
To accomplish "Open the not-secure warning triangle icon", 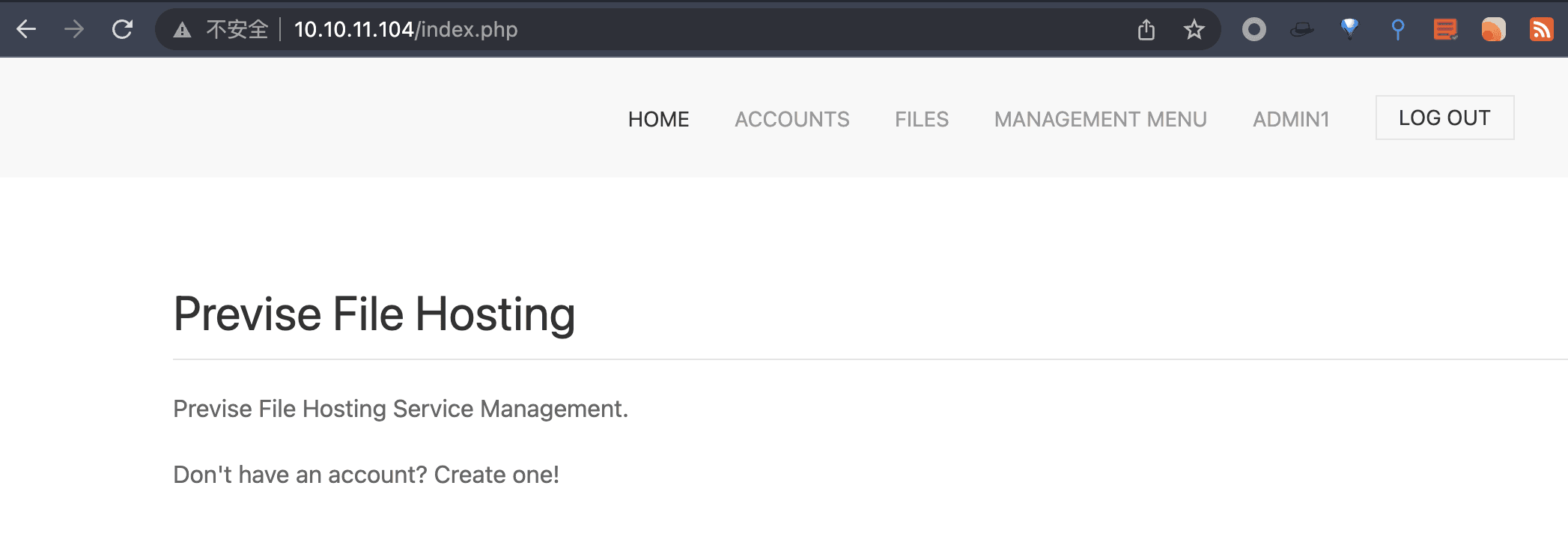I will [182, 30].
